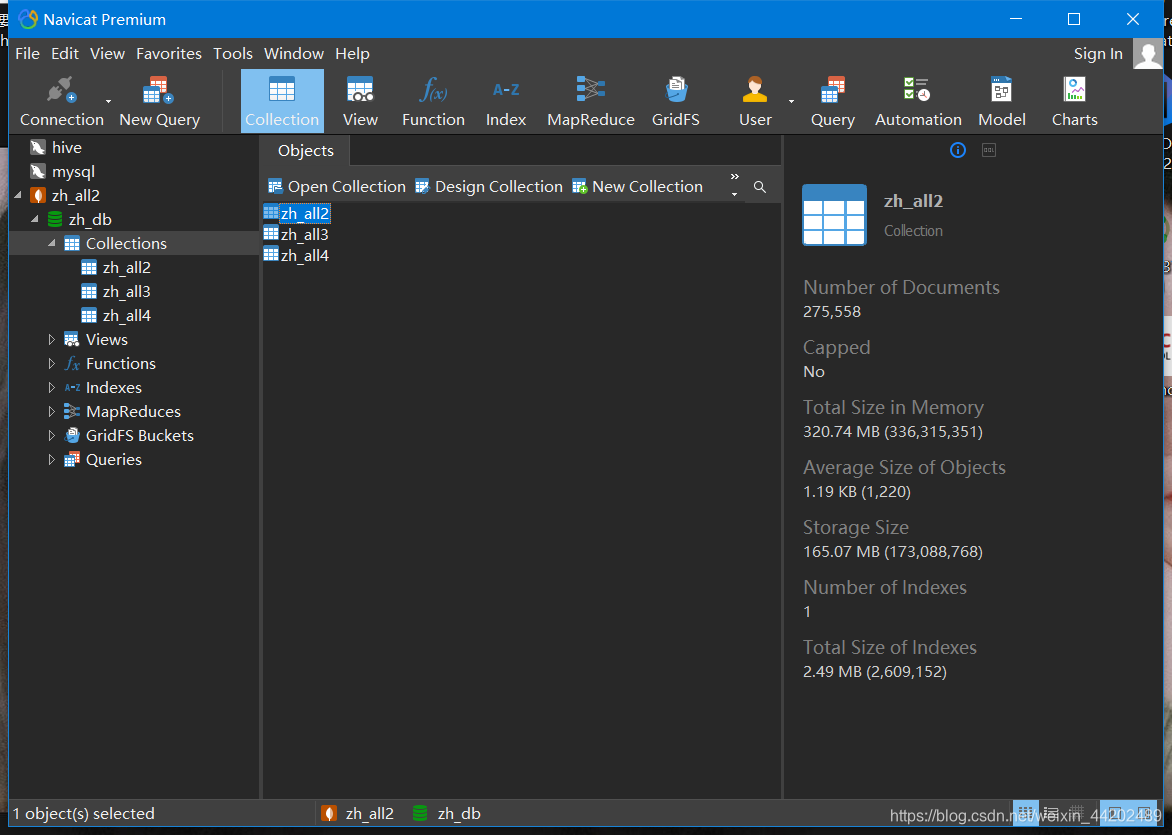Click Sign In link
The width and height of the screenshot is (1172, 835).
tap(1098, 54)
